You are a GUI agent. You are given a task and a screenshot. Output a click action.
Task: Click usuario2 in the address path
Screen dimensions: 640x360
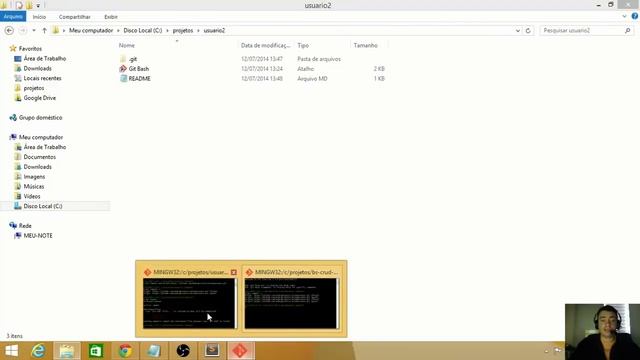click(214, 31)
